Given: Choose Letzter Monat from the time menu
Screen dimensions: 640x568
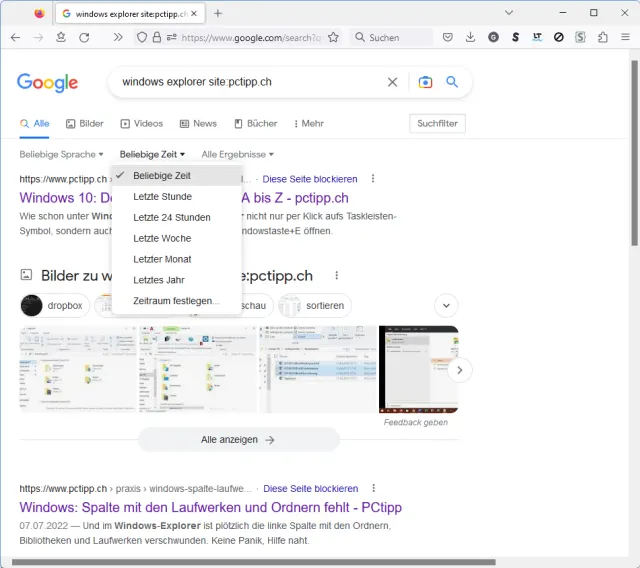Looking at the screenshot, I should (x=177, y=259).
